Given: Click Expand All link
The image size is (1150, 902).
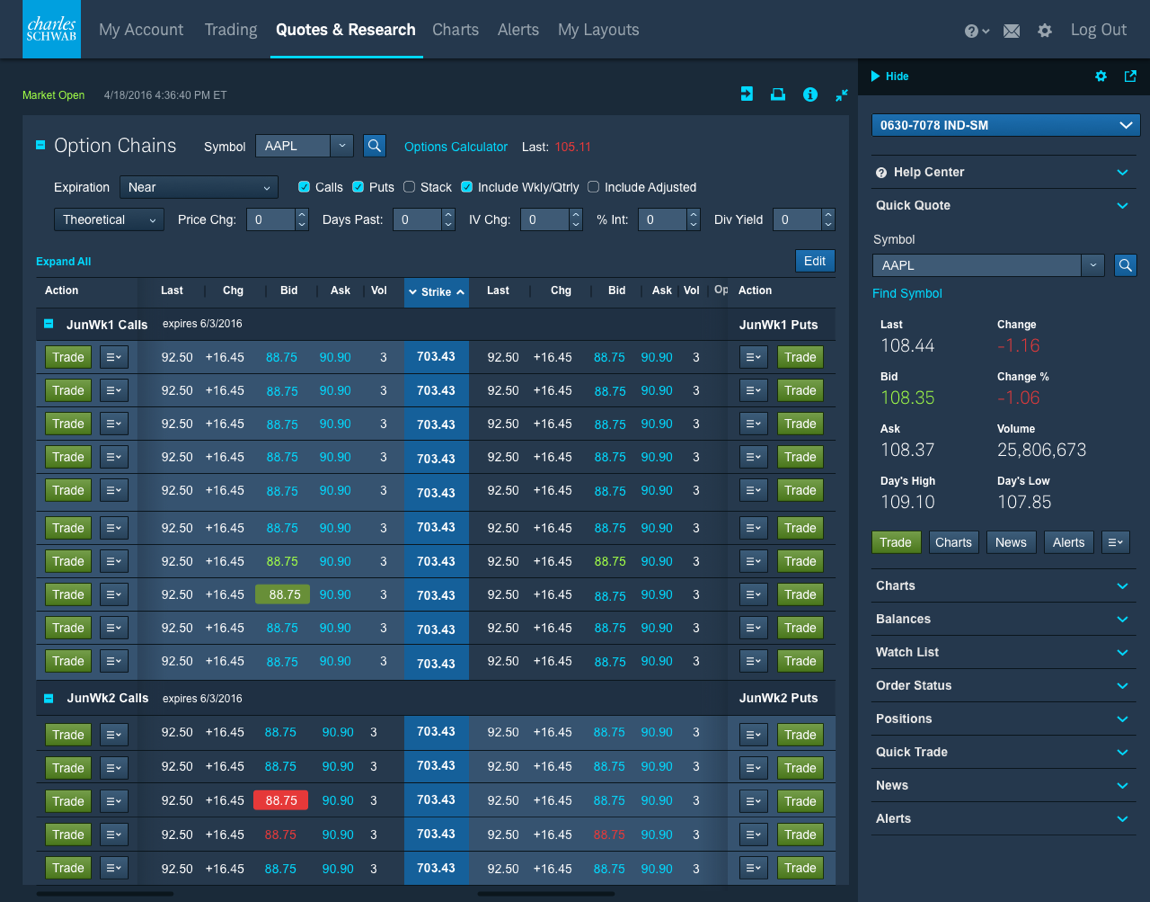Looking at the screenshot, I should click(63, 262).
